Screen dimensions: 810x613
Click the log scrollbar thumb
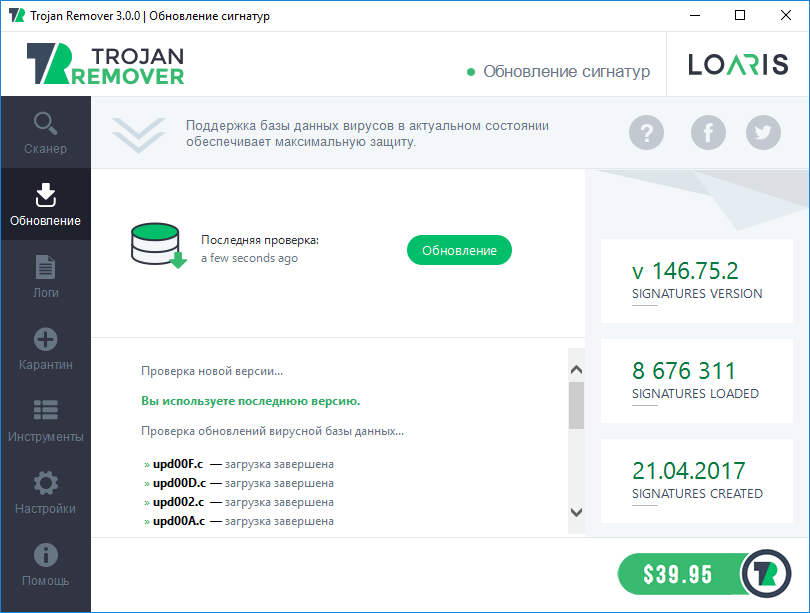(x=577, y=405)
